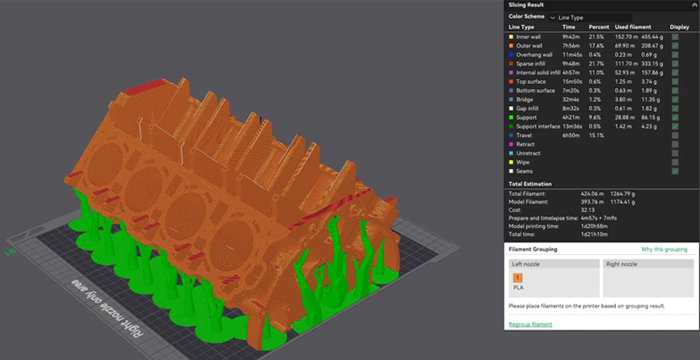
Task: Enable Travel moves display checkbox
Action: [675, 135]
